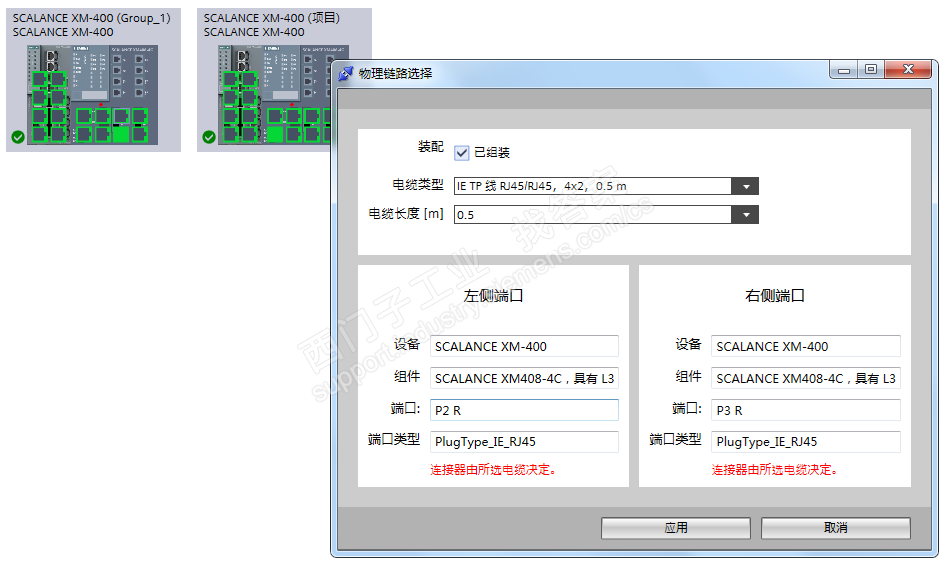Viewport: 944px width, 565px height.
Task: Click the 左侧端口 heading
Action: click(x=493, y=296)
